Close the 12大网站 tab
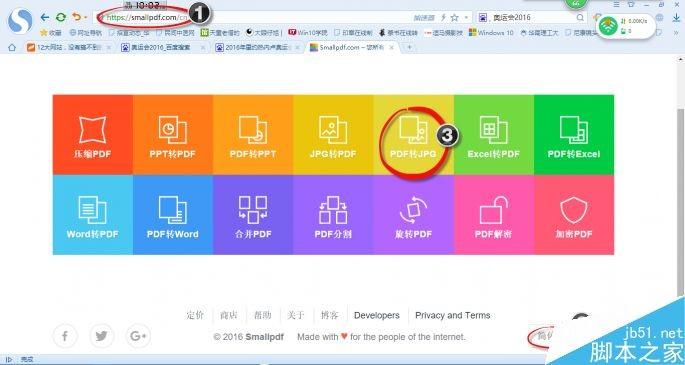 (109, 48)
